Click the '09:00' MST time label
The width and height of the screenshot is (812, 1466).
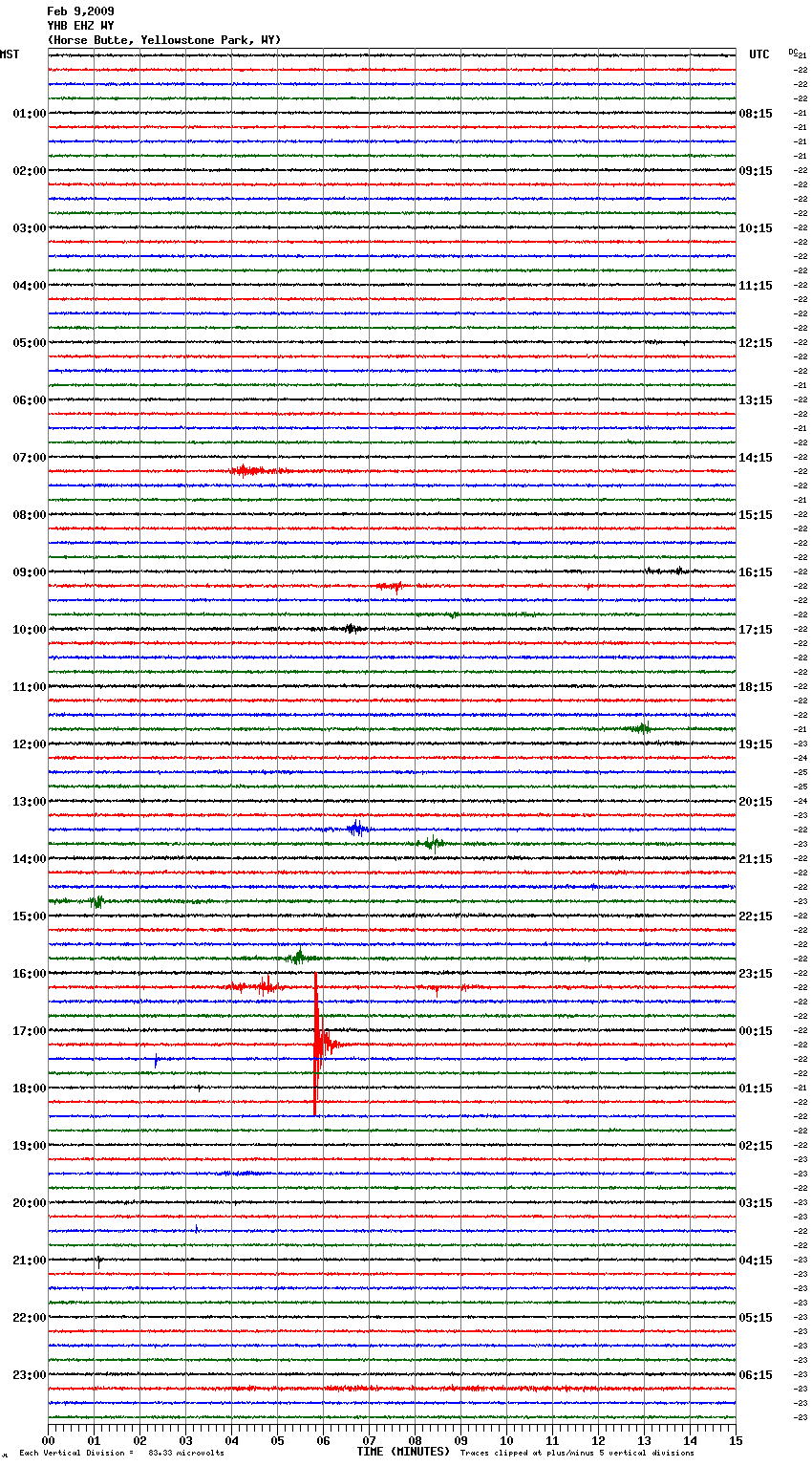coord(30,572)
